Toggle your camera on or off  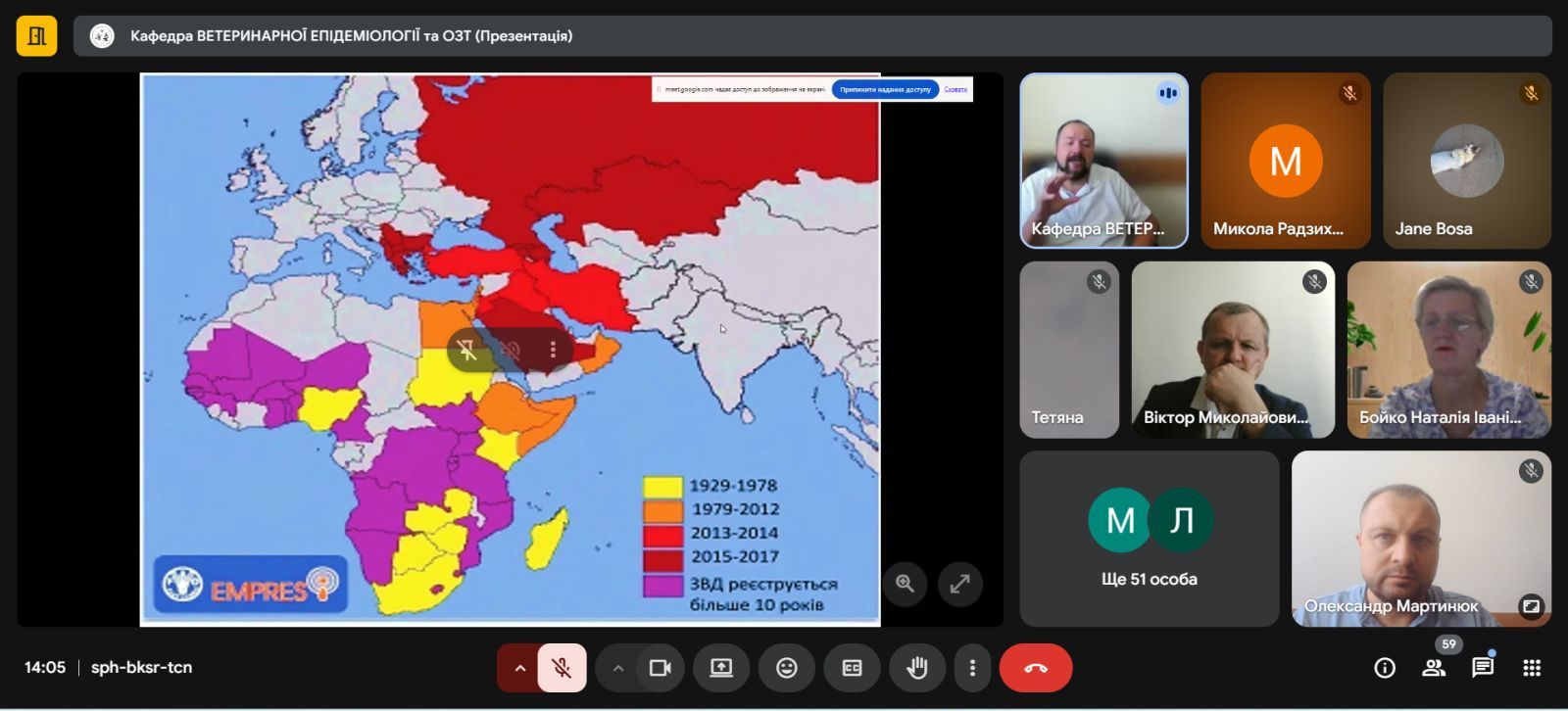(660, 668)
